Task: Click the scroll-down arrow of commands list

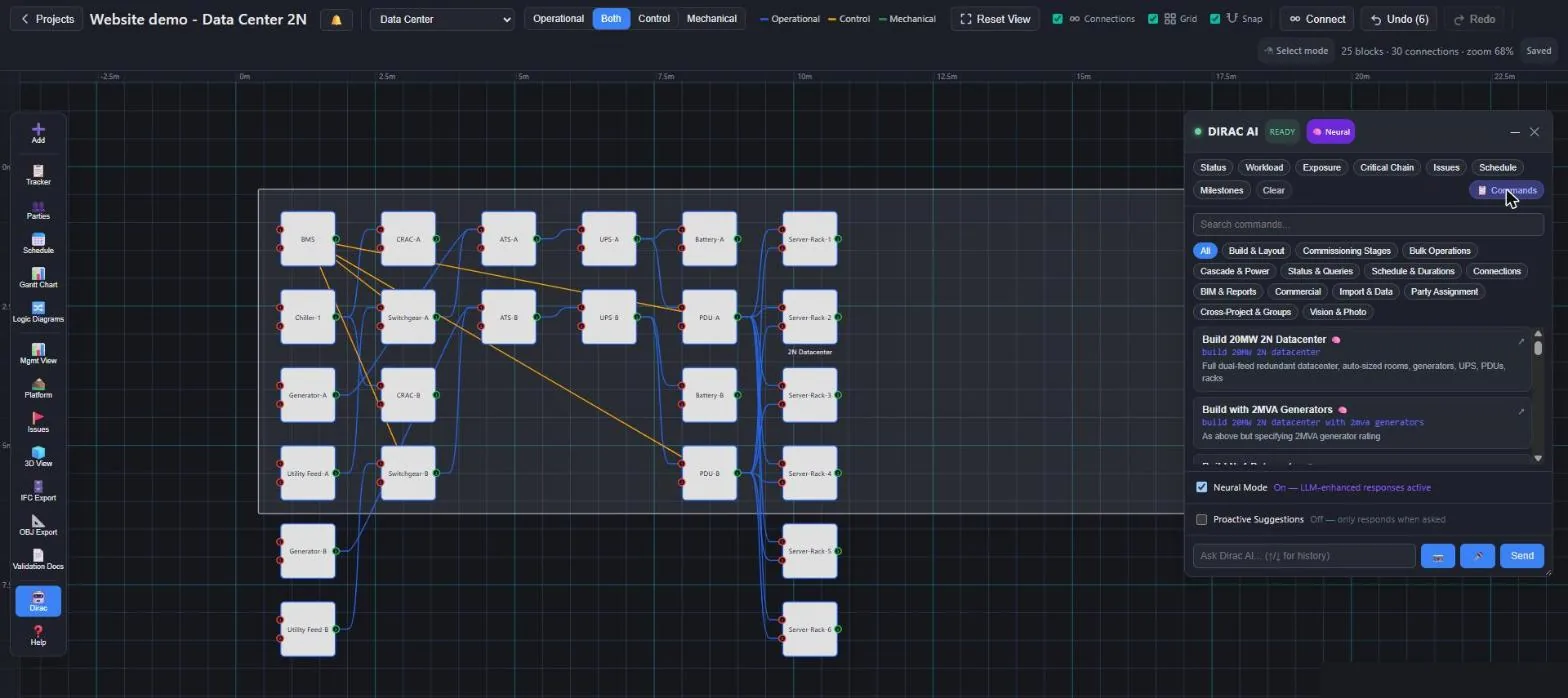Action: (x=1538, y=458)
